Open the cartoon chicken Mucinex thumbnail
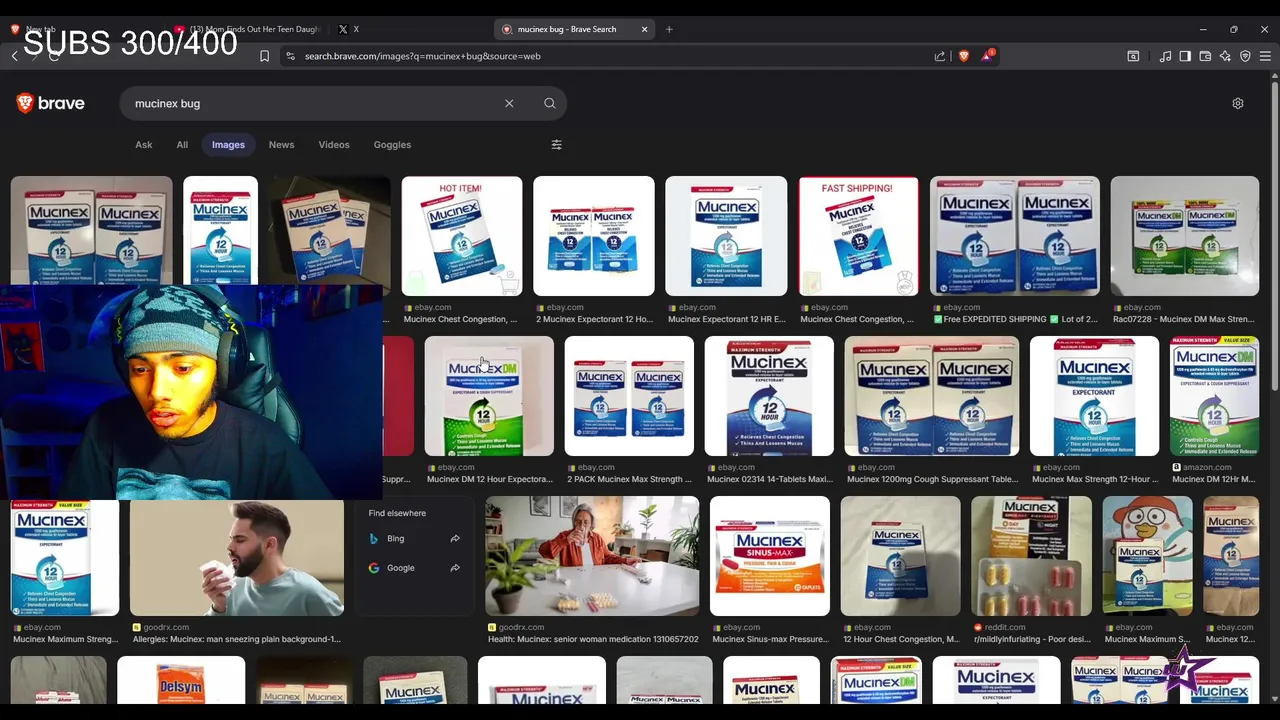This screenshot has width=1280, height=720. click(x=1147, y=556)
